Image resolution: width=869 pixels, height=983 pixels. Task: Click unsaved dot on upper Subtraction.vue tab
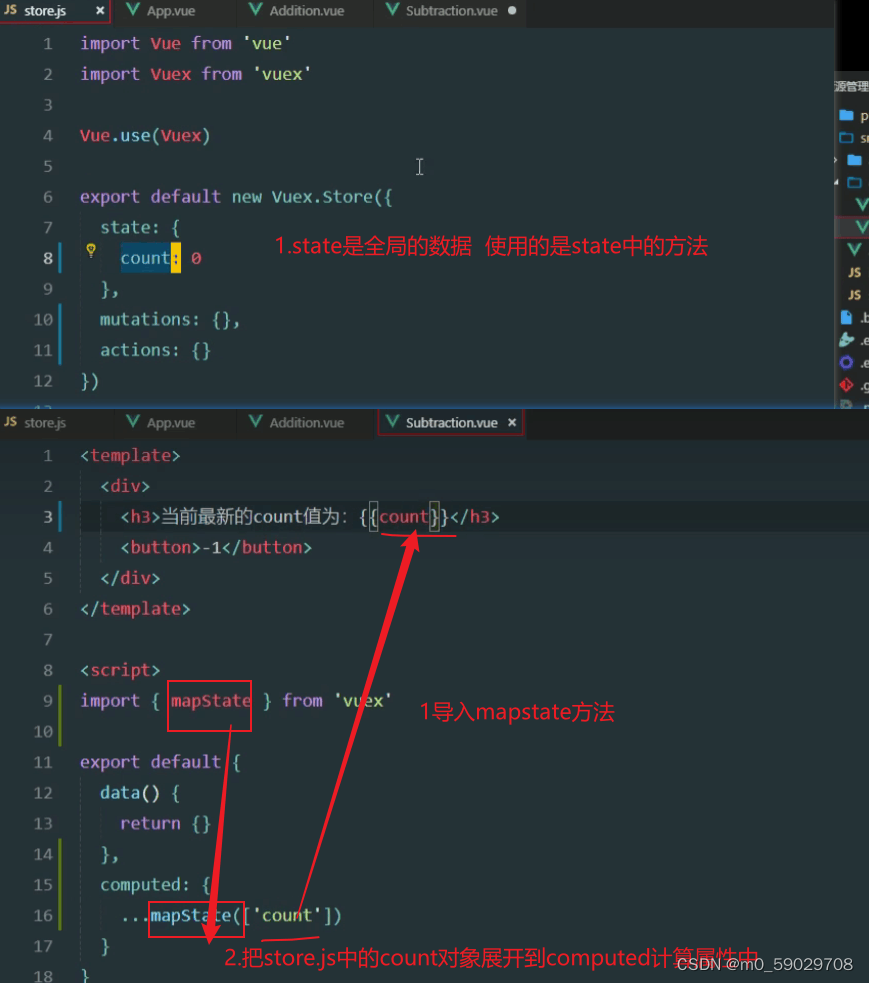(x=512, y=11)
